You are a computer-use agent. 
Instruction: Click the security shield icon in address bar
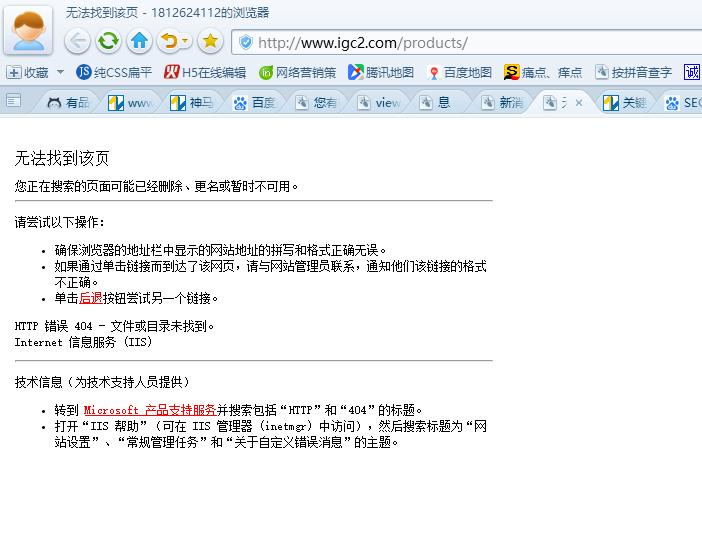[x=245, y=43]
